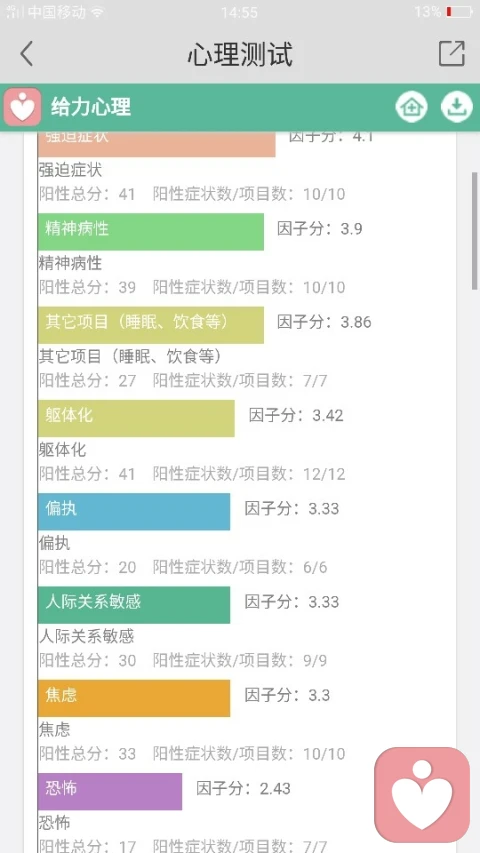Select the orange 焦虑 bar
480x853 pixels.
click(134, 698)
